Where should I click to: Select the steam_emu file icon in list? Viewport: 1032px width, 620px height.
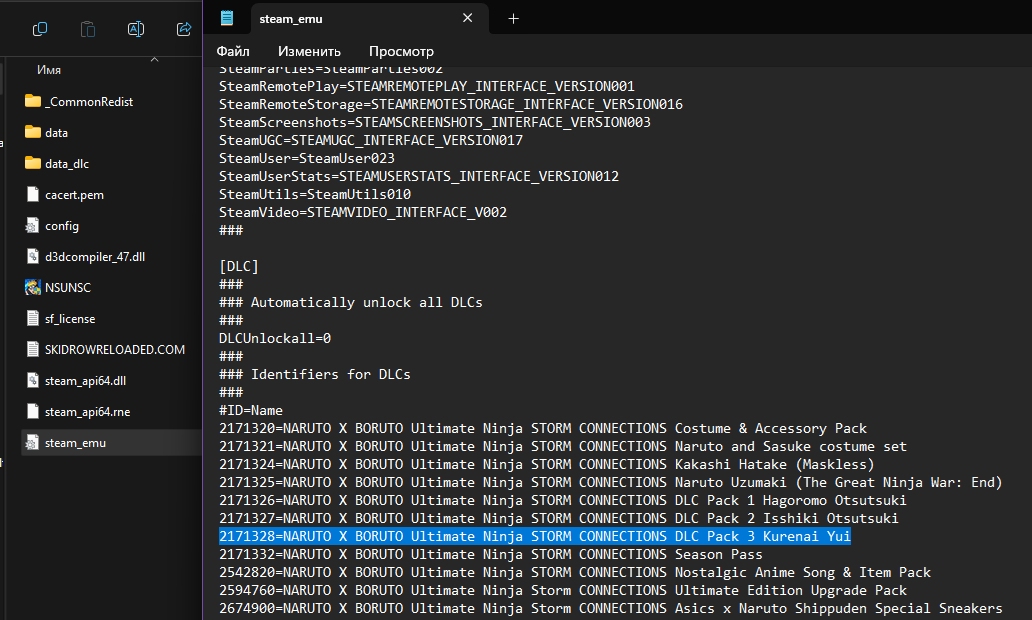point(32,443)
